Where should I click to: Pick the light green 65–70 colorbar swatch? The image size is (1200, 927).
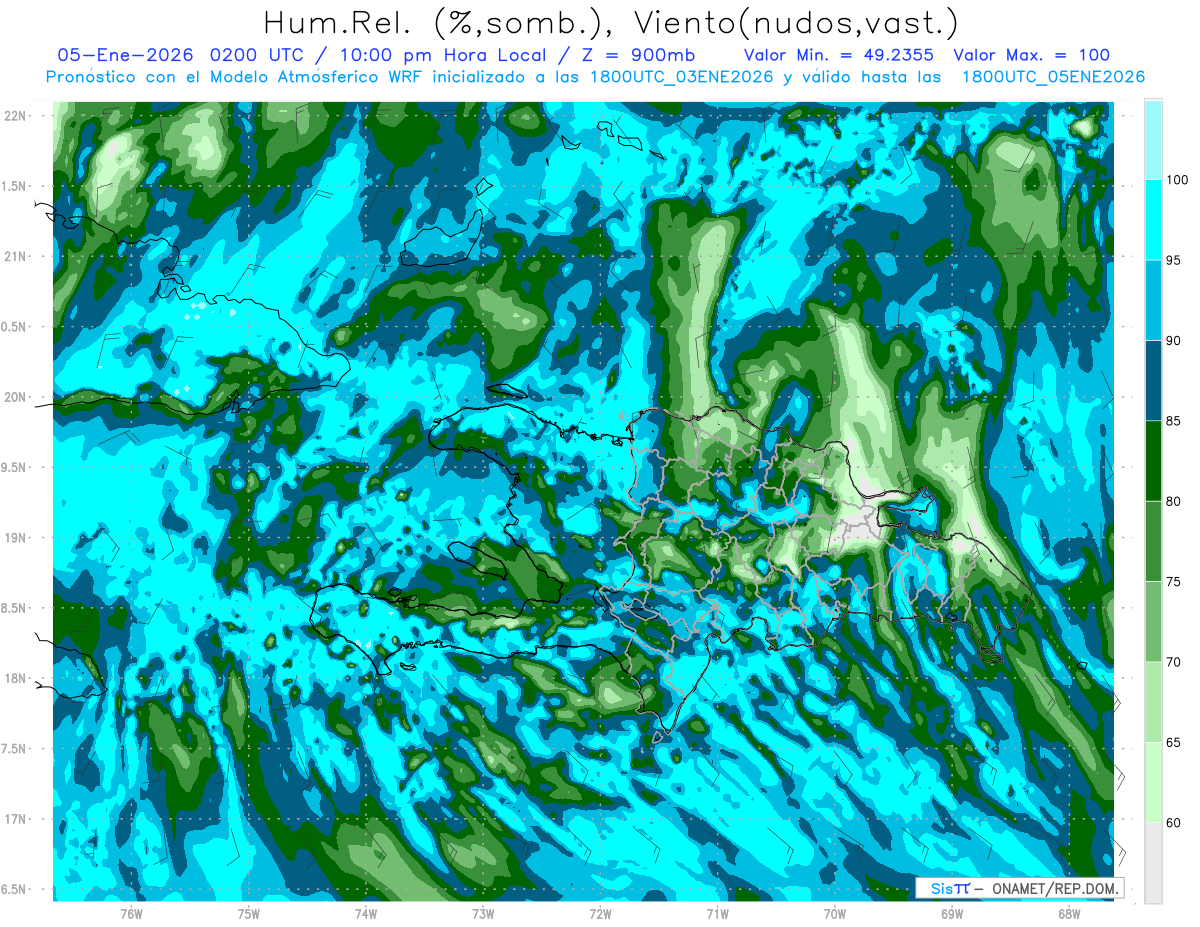1153,702
